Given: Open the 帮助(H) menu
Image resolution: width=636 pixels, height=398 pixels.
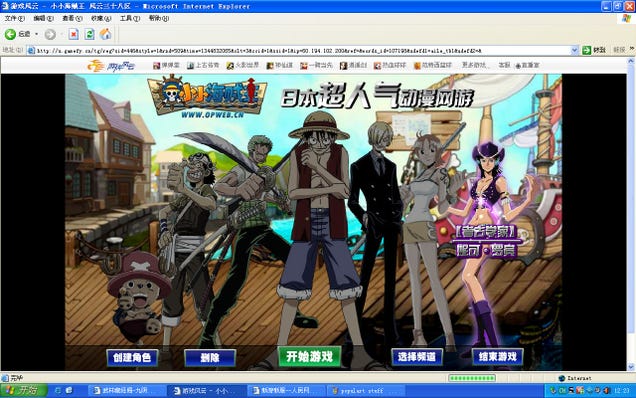Looking at the screenshot, I should (158, 19).
